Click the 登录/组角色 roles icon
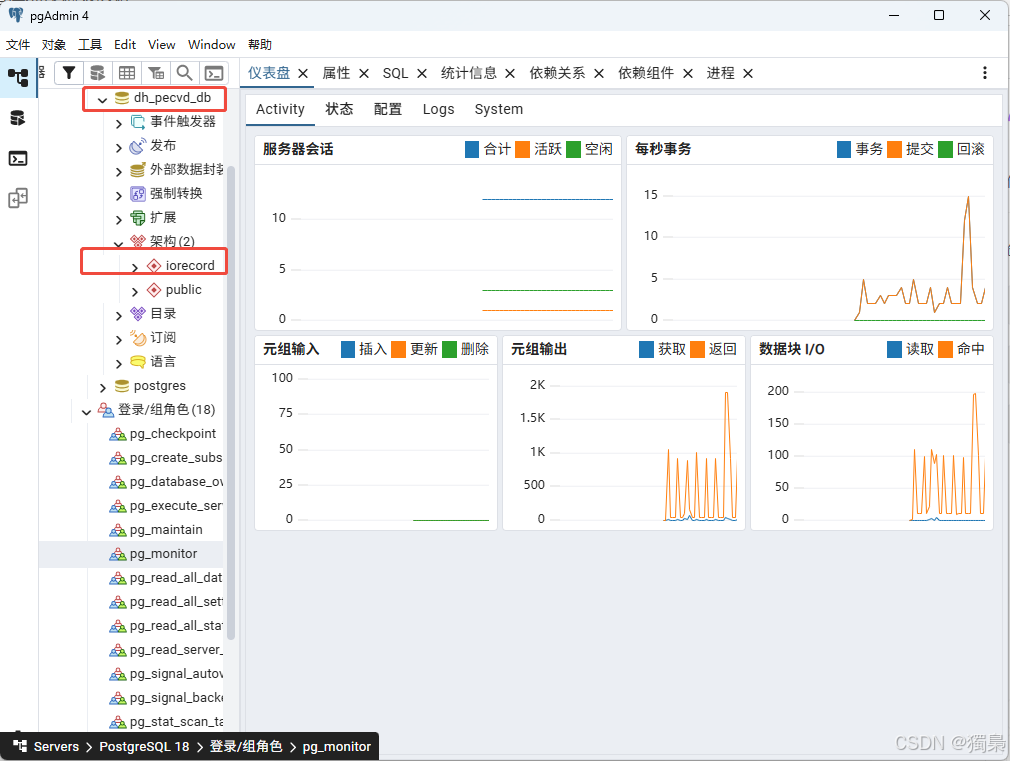Viewport: 1010px width, 761px height. [106, 410]
